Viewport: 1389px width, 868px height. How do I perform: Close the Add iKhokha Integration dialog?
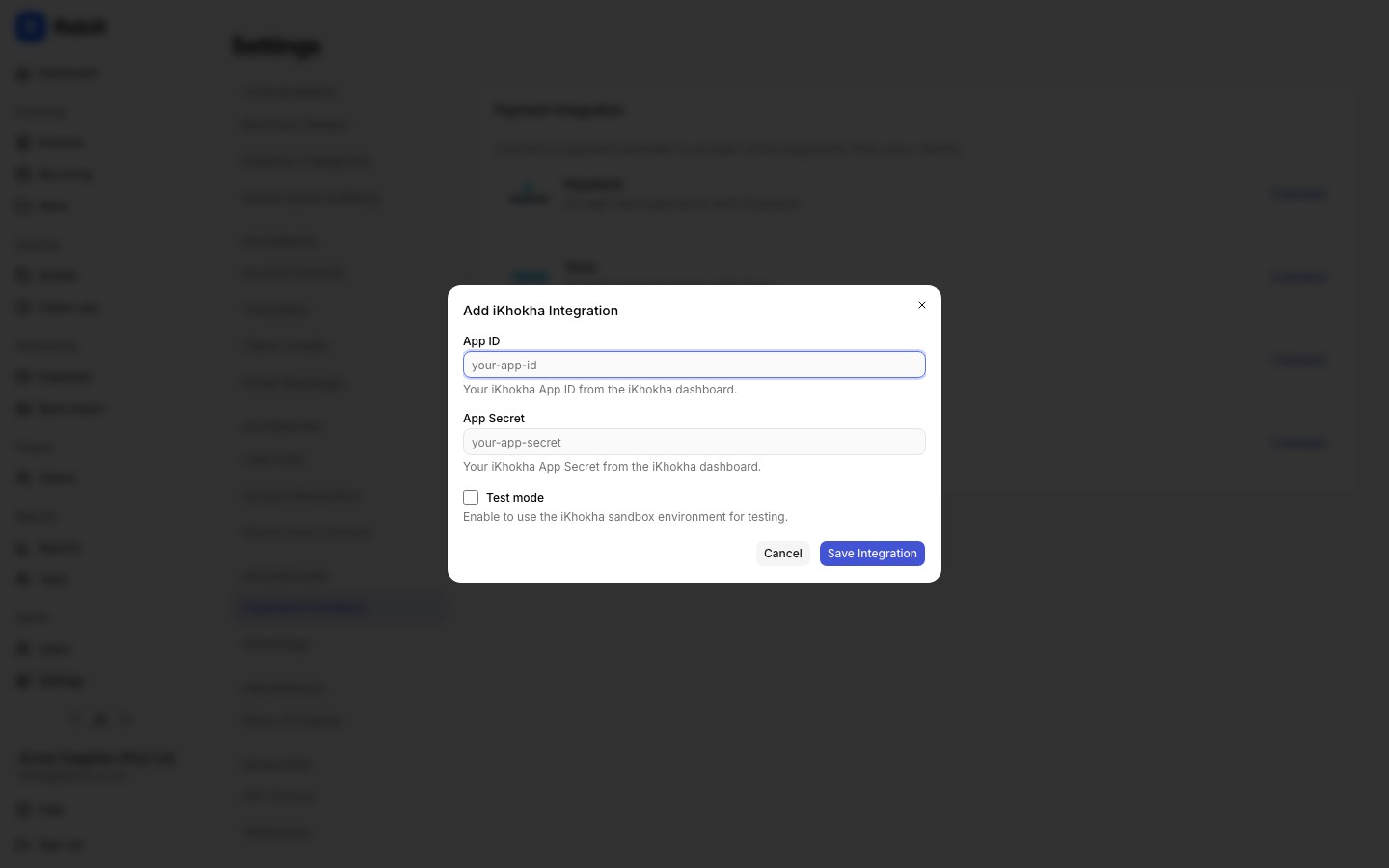coord(922,305)
